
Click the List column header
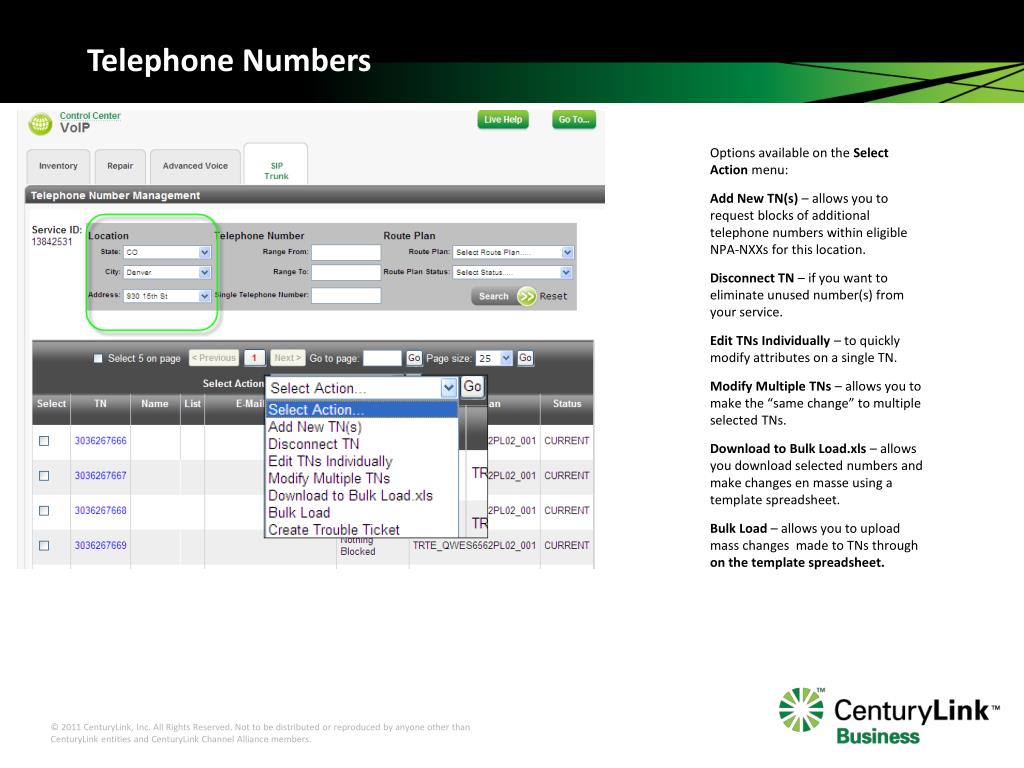click(x=192, y=404)
